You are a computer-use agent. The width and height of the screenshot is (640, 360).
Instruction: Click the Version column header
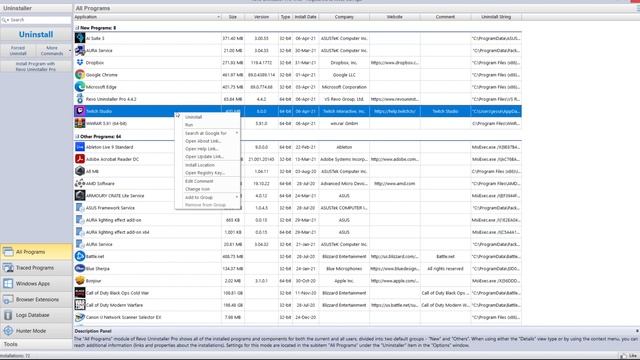coord(261,17)
